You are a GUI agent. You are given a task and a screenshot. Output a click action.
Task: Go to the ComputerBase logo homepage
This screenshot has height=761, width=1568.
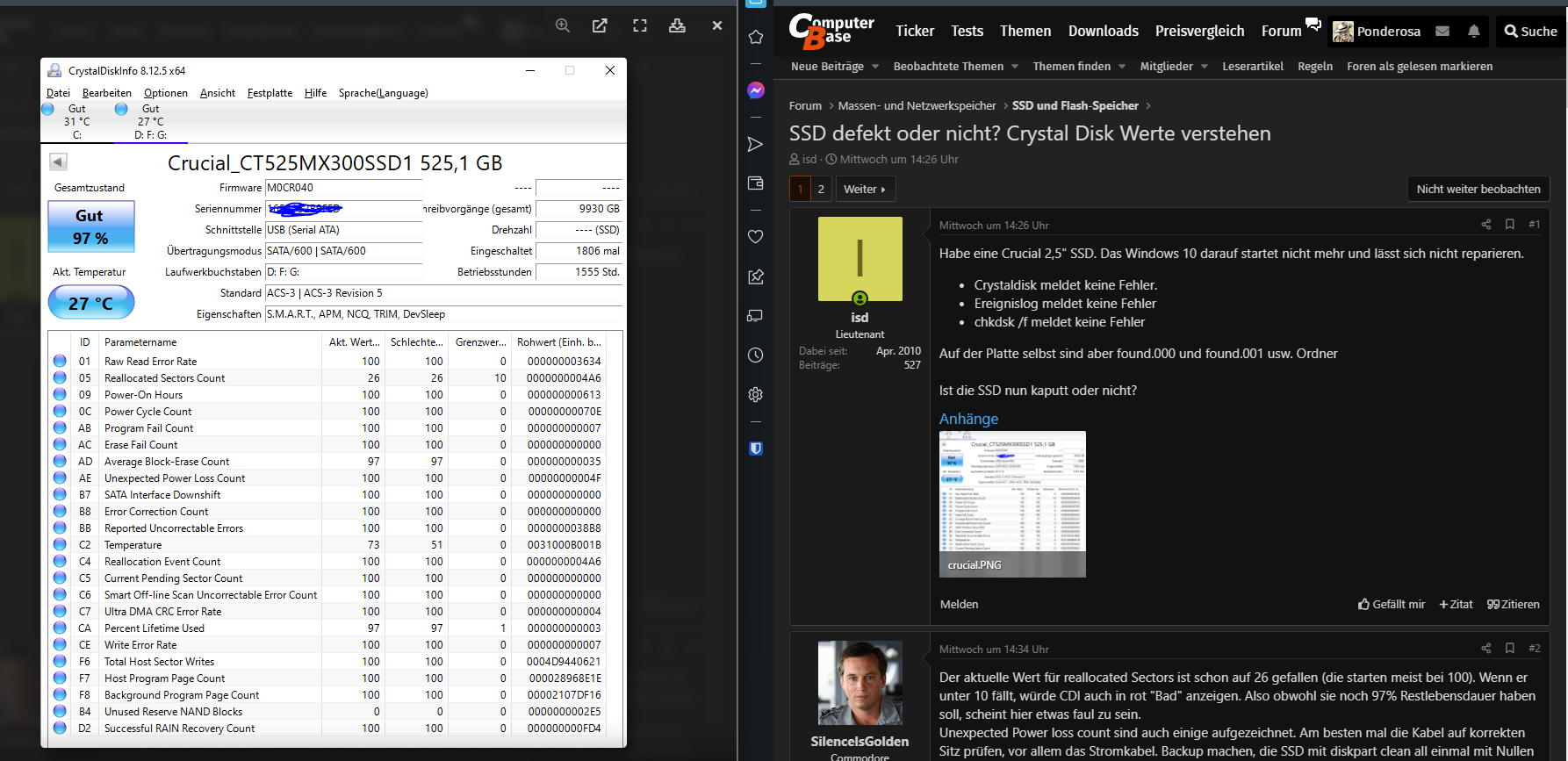[x=831, y=31]
